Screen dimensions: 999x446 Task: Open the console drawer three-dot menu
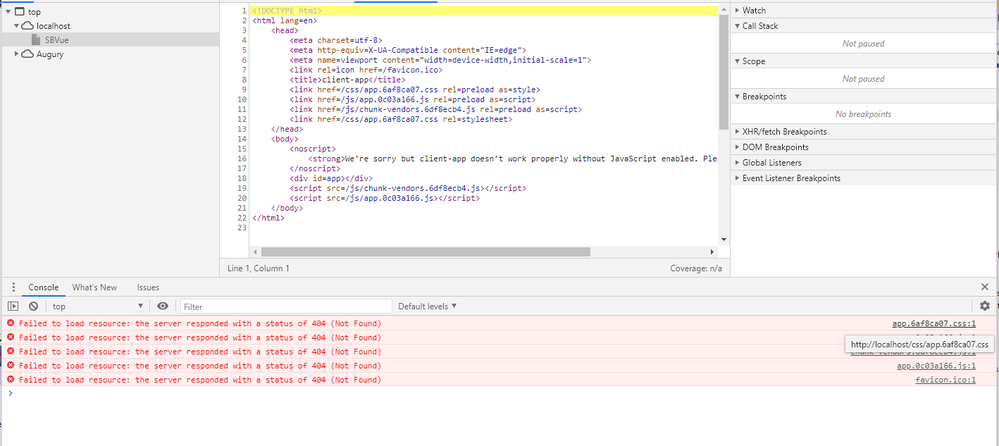pyautogui.click(x=13, y=287)
